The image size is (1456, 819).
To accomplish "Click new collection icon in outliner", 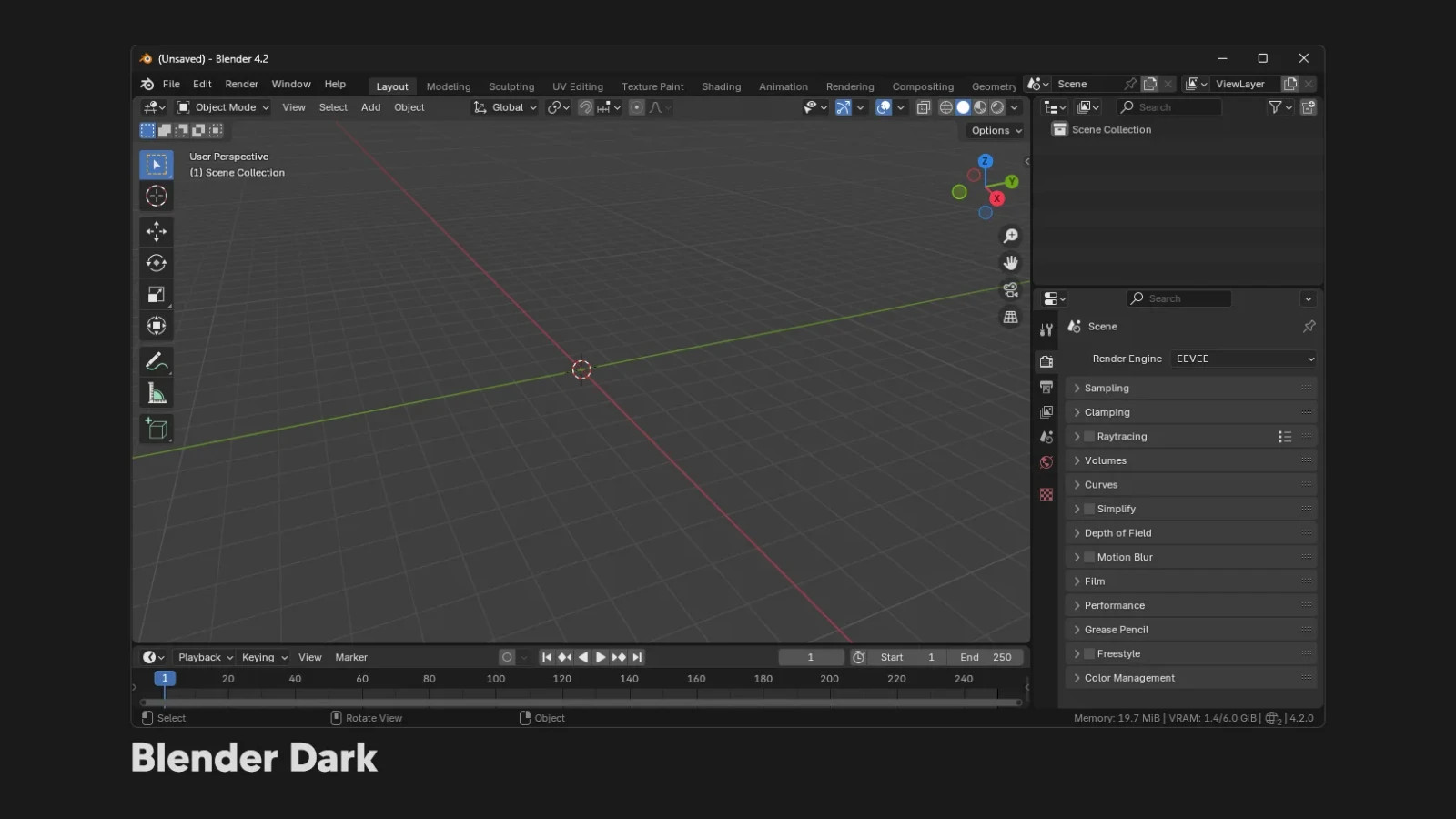I will pyautogui.click(x=1309, y=107).
